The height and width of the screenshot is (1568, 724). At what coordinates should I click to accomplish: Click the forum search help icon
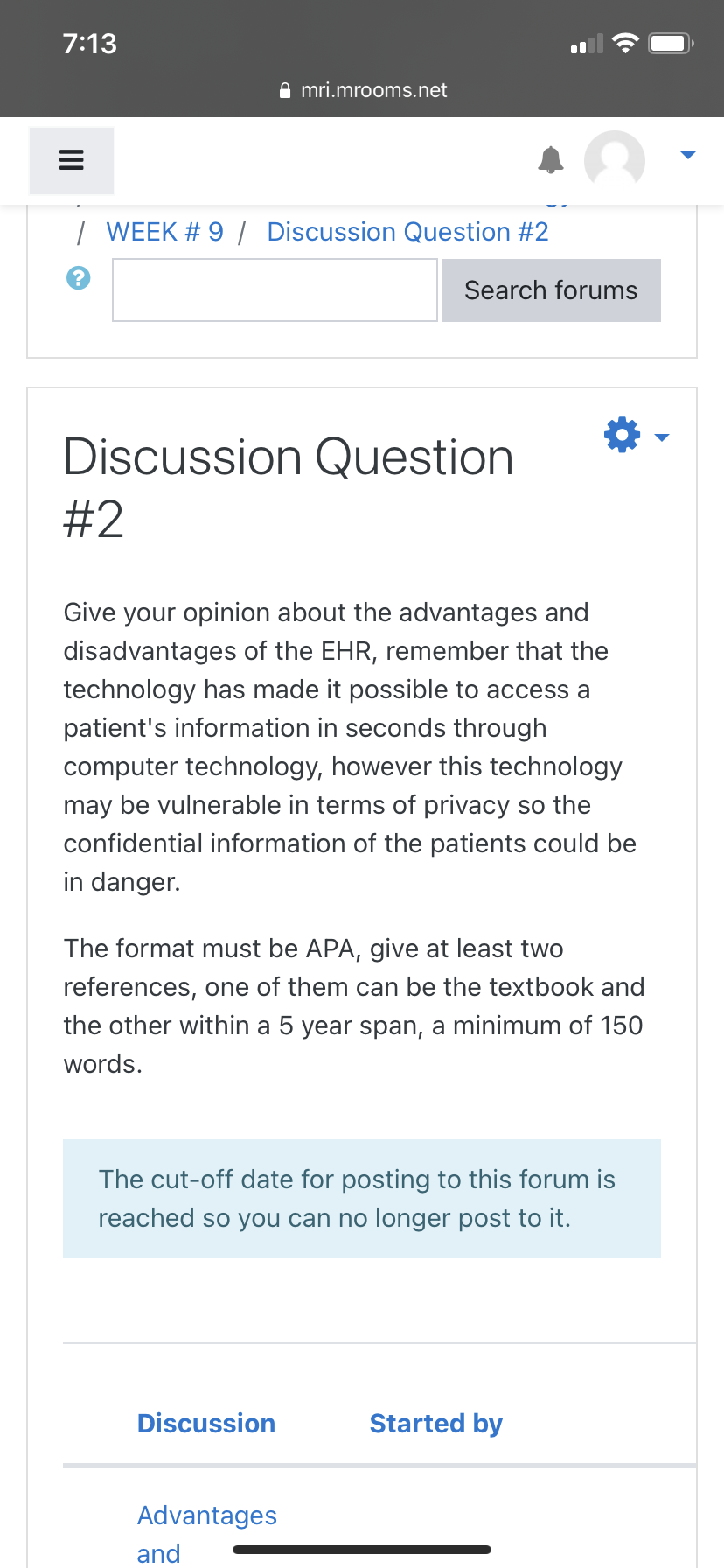[x=79, y=278]
